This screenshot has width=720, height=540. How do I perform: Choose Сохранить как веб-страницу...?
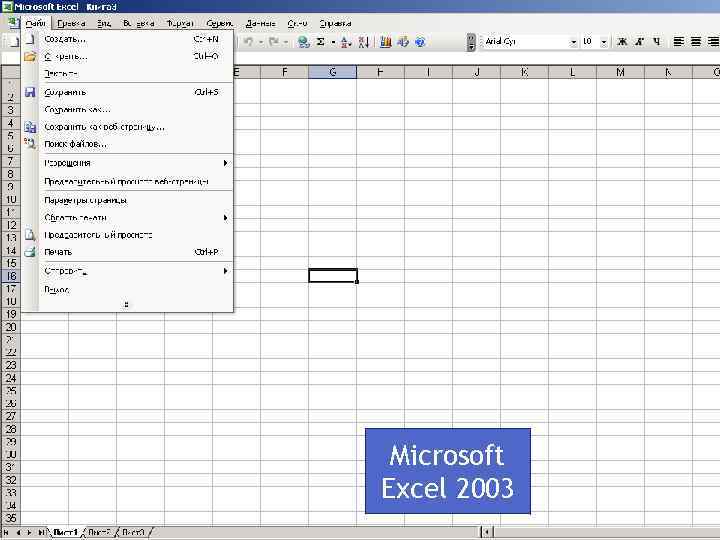tap(127, 127)
